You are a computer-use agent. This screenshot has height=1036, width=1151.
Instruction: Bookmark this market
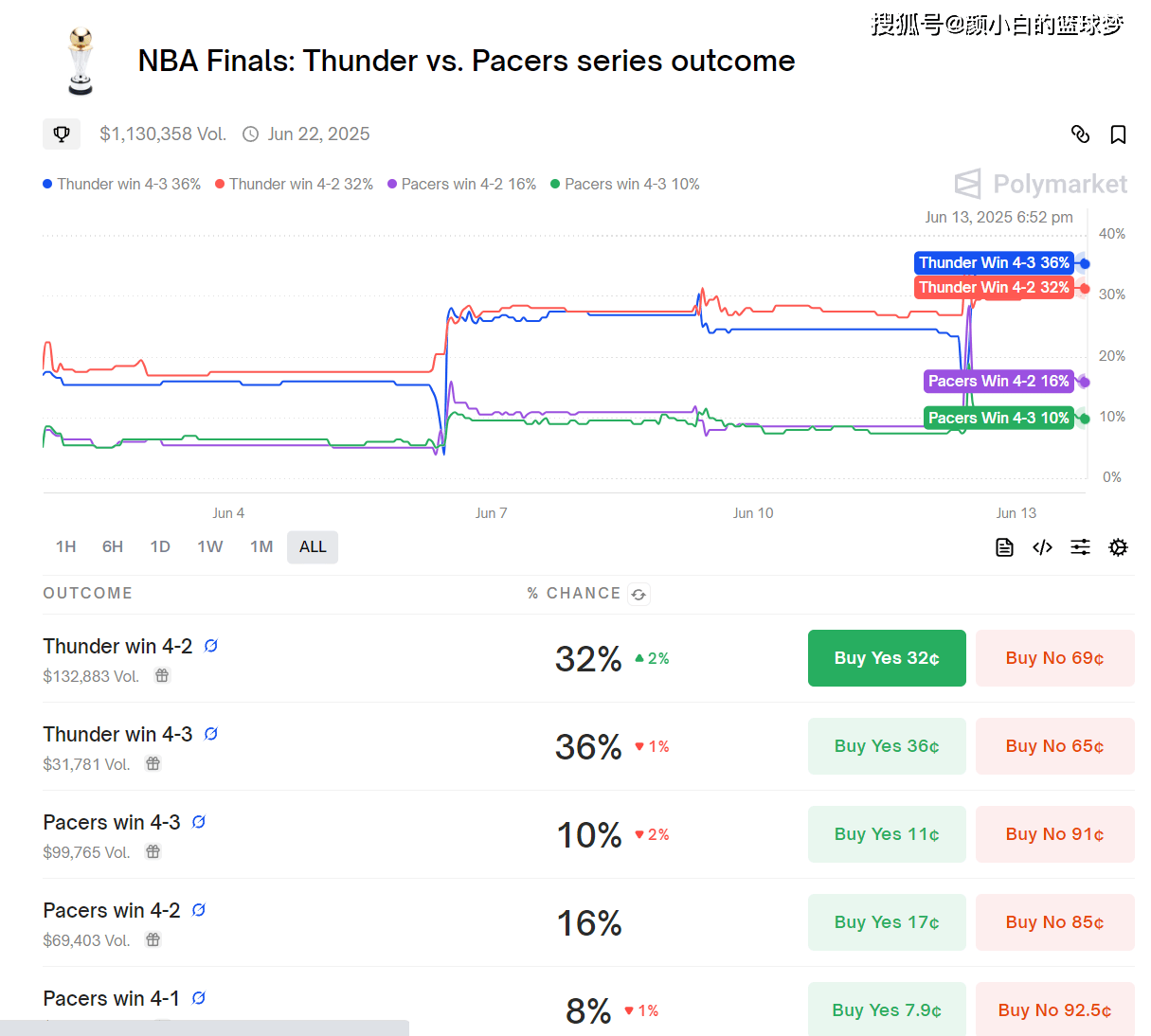[x=1118, y=134]
